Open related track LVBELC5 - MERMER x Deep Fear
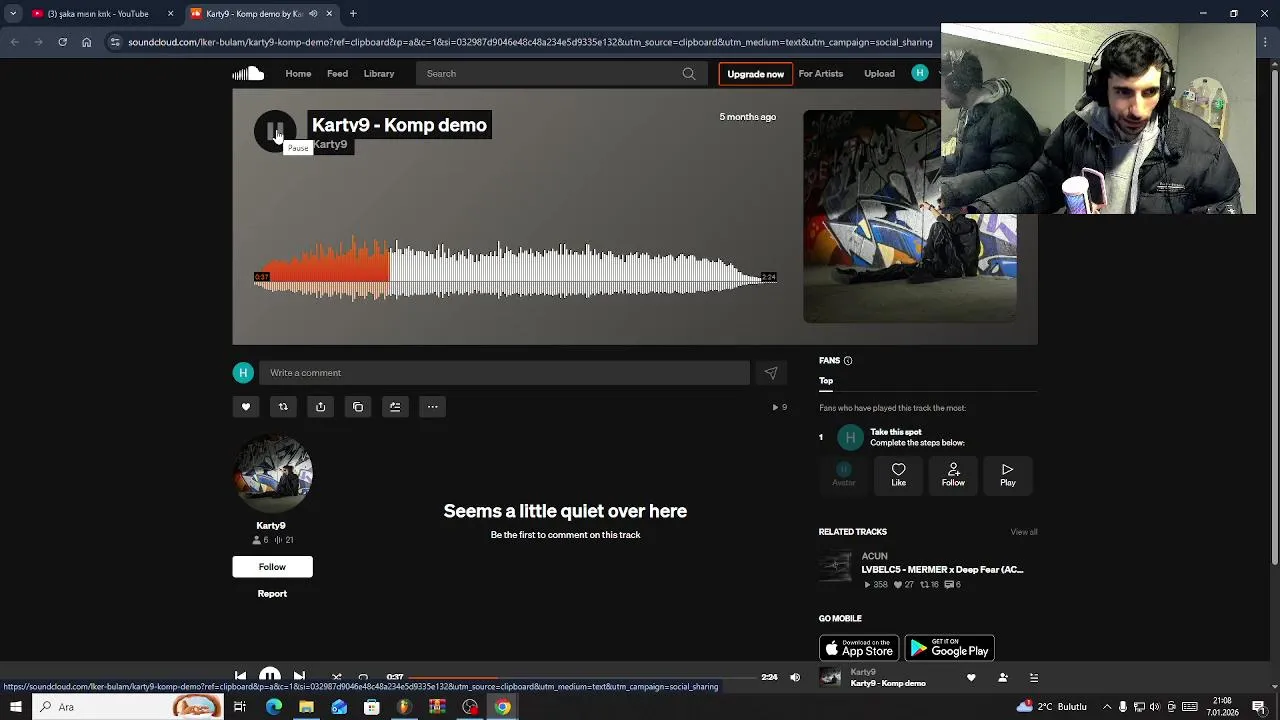This screenshot has width=1280, height=720. [x=942, y=570]
